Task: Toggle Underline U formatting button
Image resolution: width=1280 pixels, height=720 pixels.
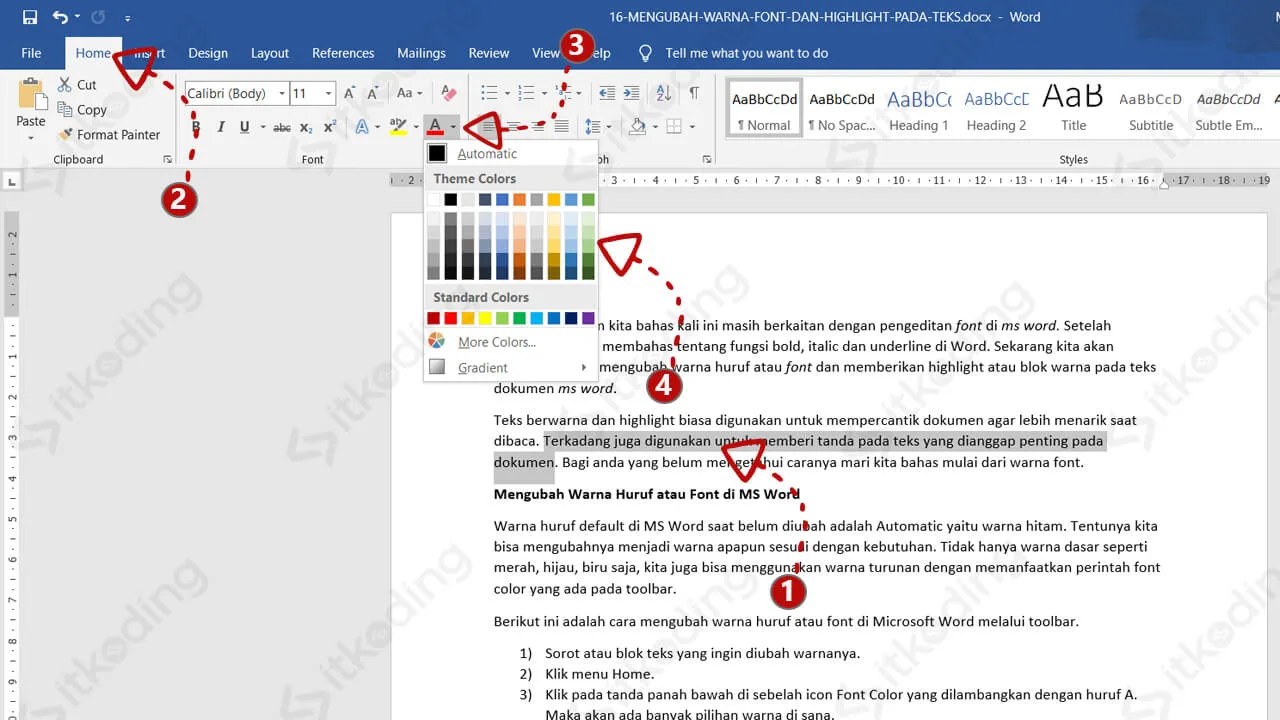Action: tap(243, 127)
